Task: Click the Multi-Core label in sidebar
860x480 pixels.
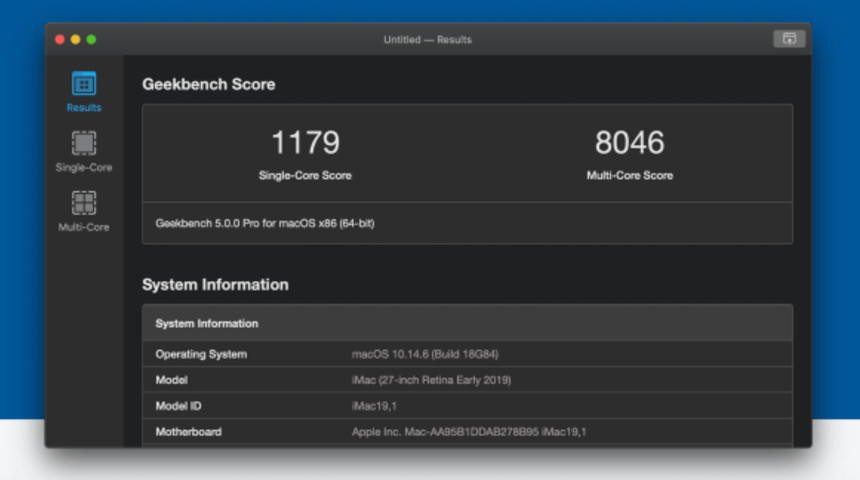Action: click(x=84, y=227)
